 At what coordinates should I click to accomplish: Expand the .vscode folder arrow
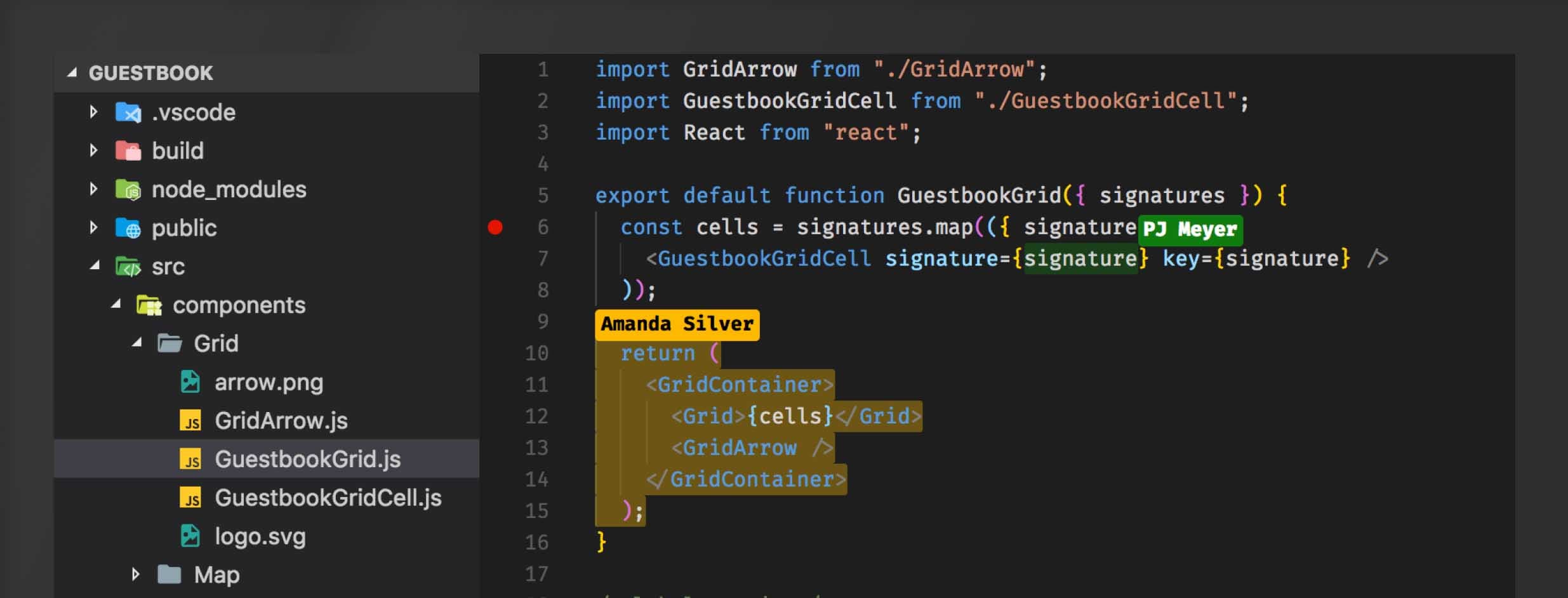(x=94, y=112)
